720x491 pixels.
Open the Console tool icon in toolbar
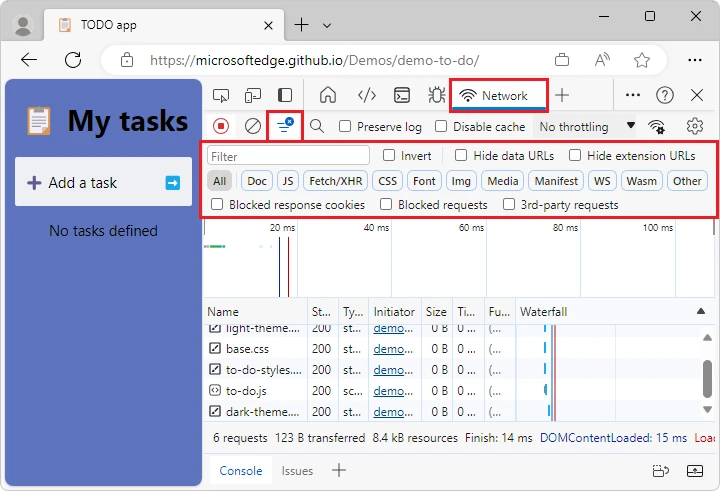[x=402, y=96]
